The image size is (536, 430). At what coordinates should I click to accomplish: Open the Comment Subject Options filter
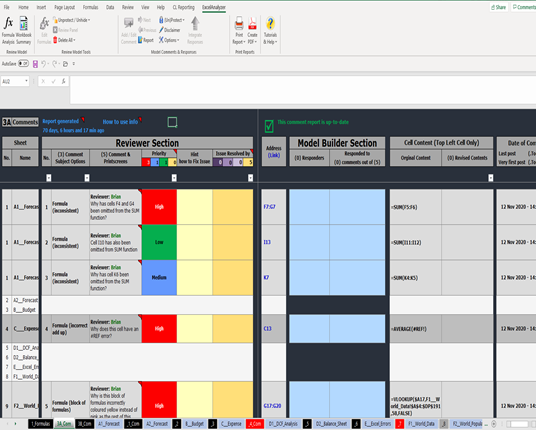pyautogui.click(x=87, y=178)
